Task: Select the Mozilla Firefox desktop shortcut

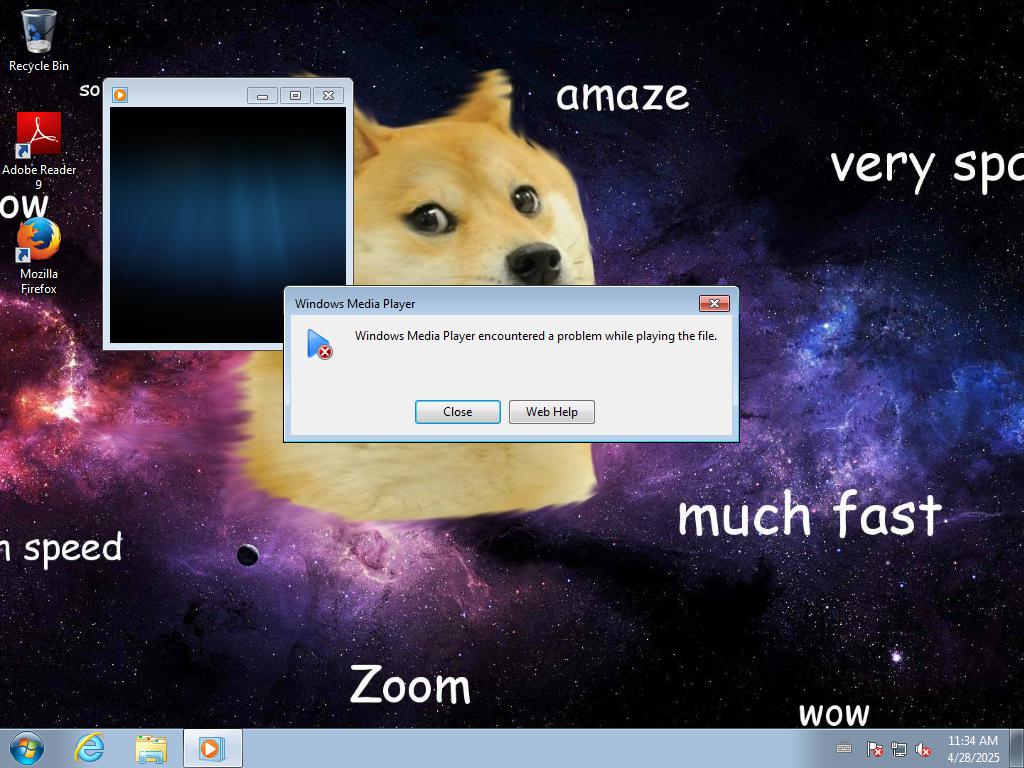Action: tap(39, 257)
